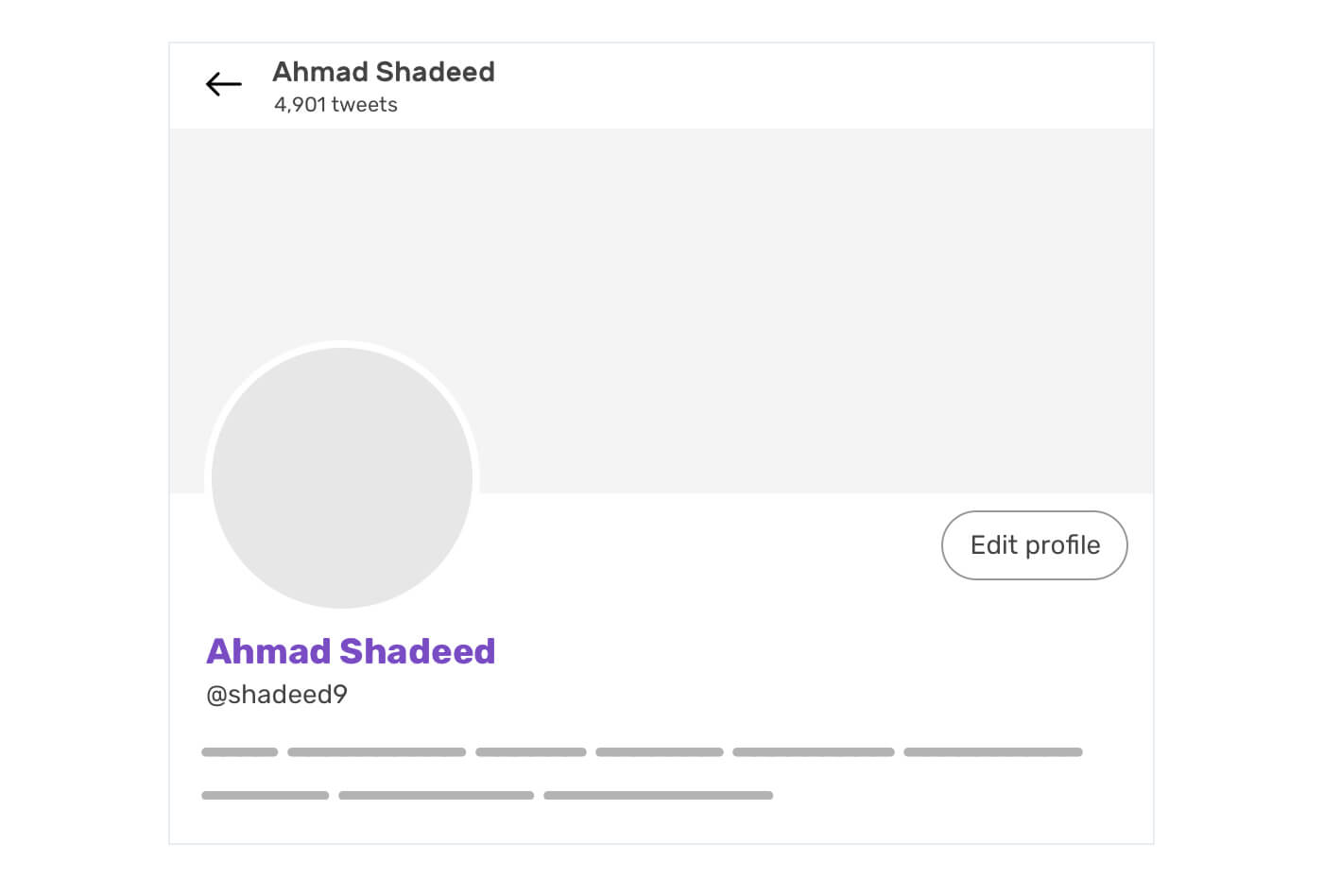Click the circular profile avatar placeholder
This screenshot has height=896, width=1323.
coord(342,478)
